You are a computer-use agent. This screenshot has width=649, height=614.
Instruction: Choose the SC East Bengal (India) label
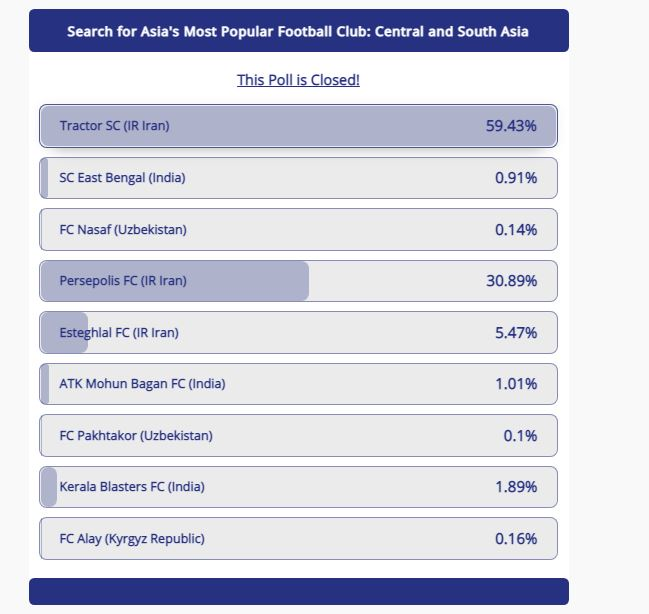122,178
